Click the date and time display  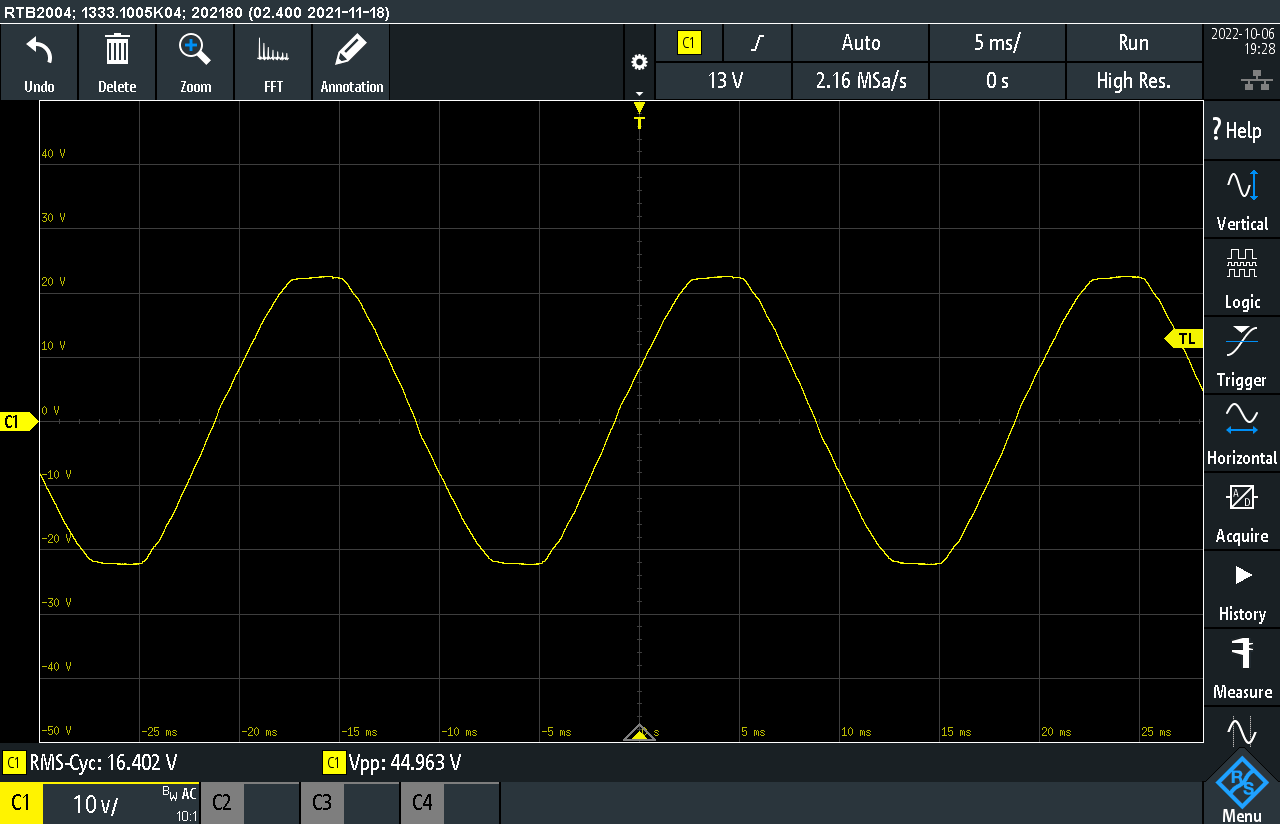(1241, 40)
